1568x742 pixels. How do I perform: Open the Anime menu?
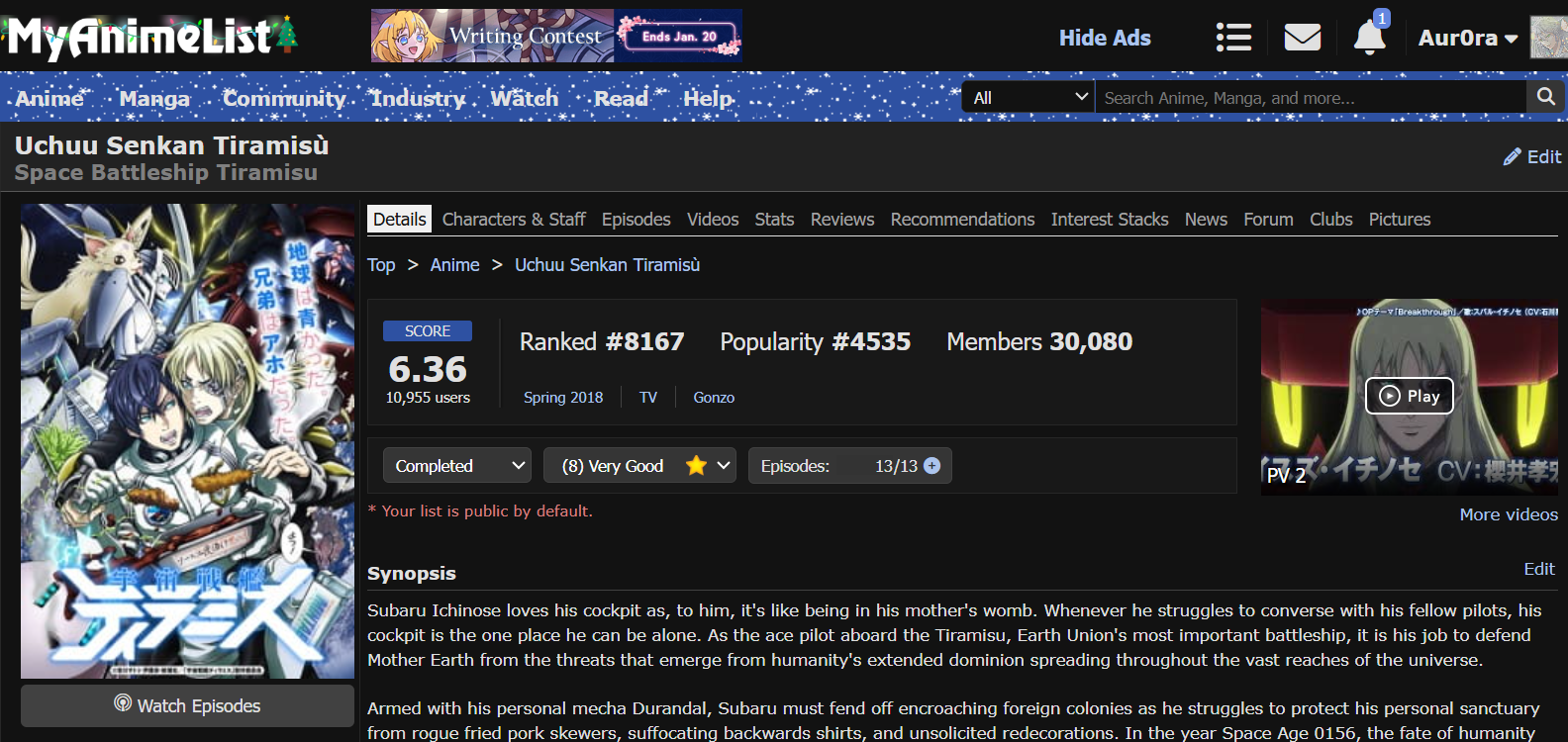pyautogui.click(x=49, y=98)
